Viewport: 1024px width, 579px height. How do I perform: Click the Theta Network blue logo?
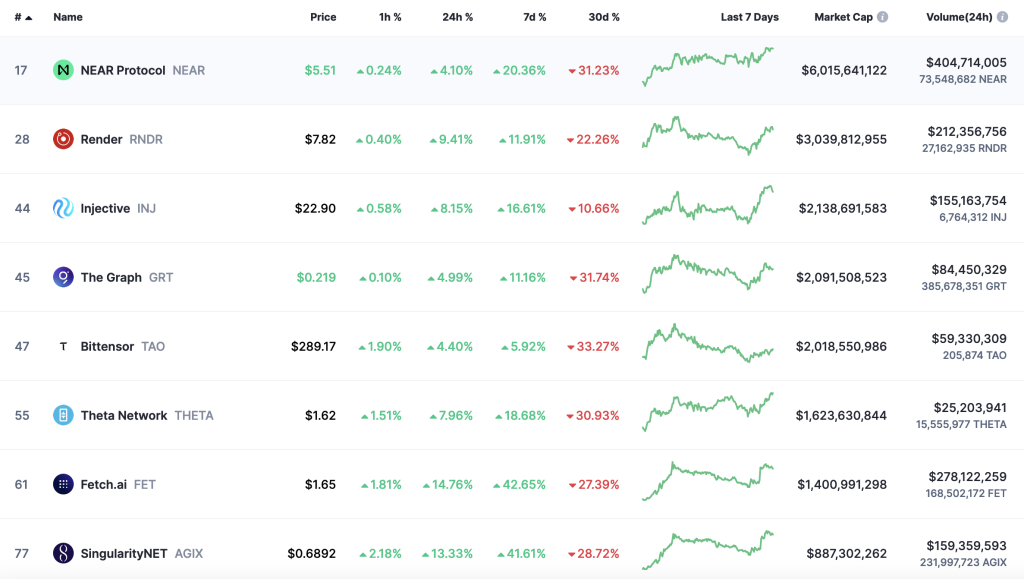tap(63, 415)
